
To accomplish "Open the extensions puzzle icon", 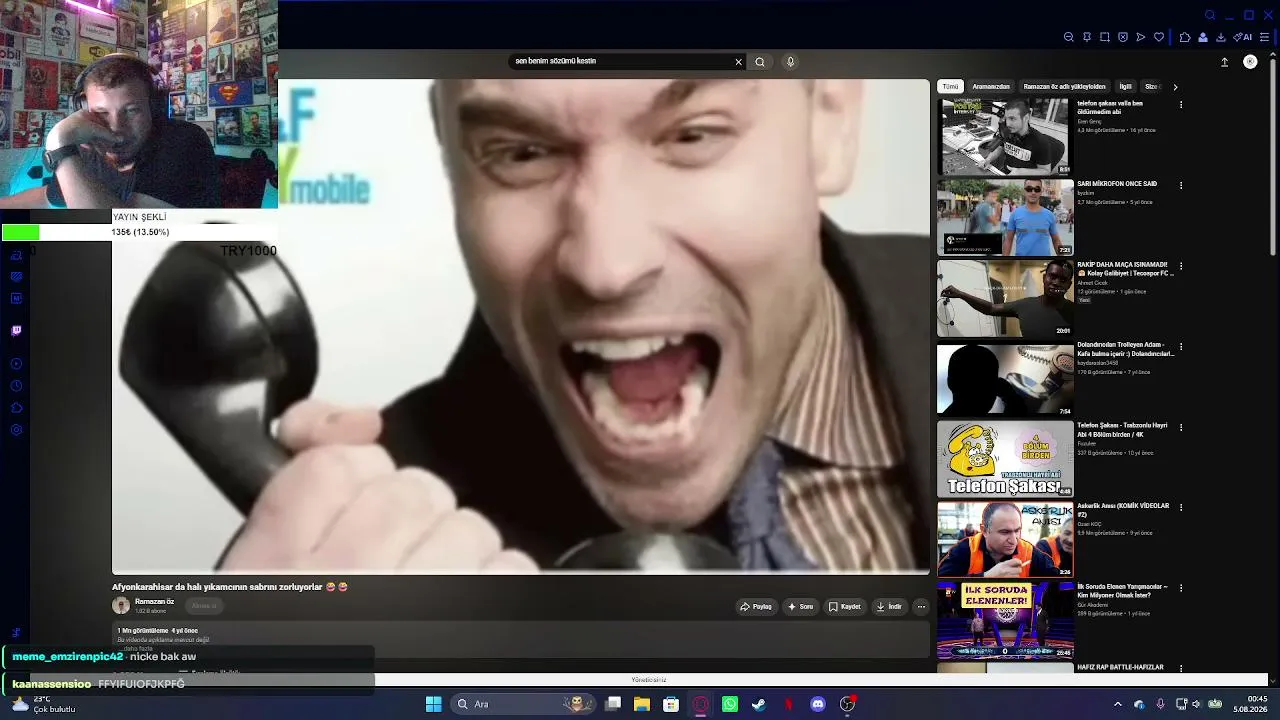I will tap(1185, 37).
